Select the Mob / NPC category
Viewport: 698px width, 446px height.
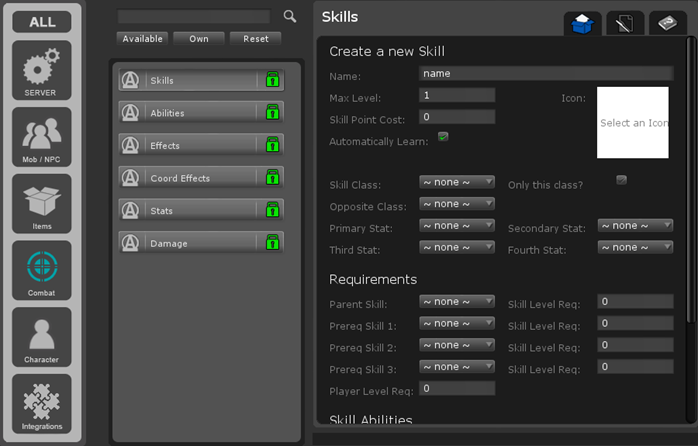tap(41, 136)
